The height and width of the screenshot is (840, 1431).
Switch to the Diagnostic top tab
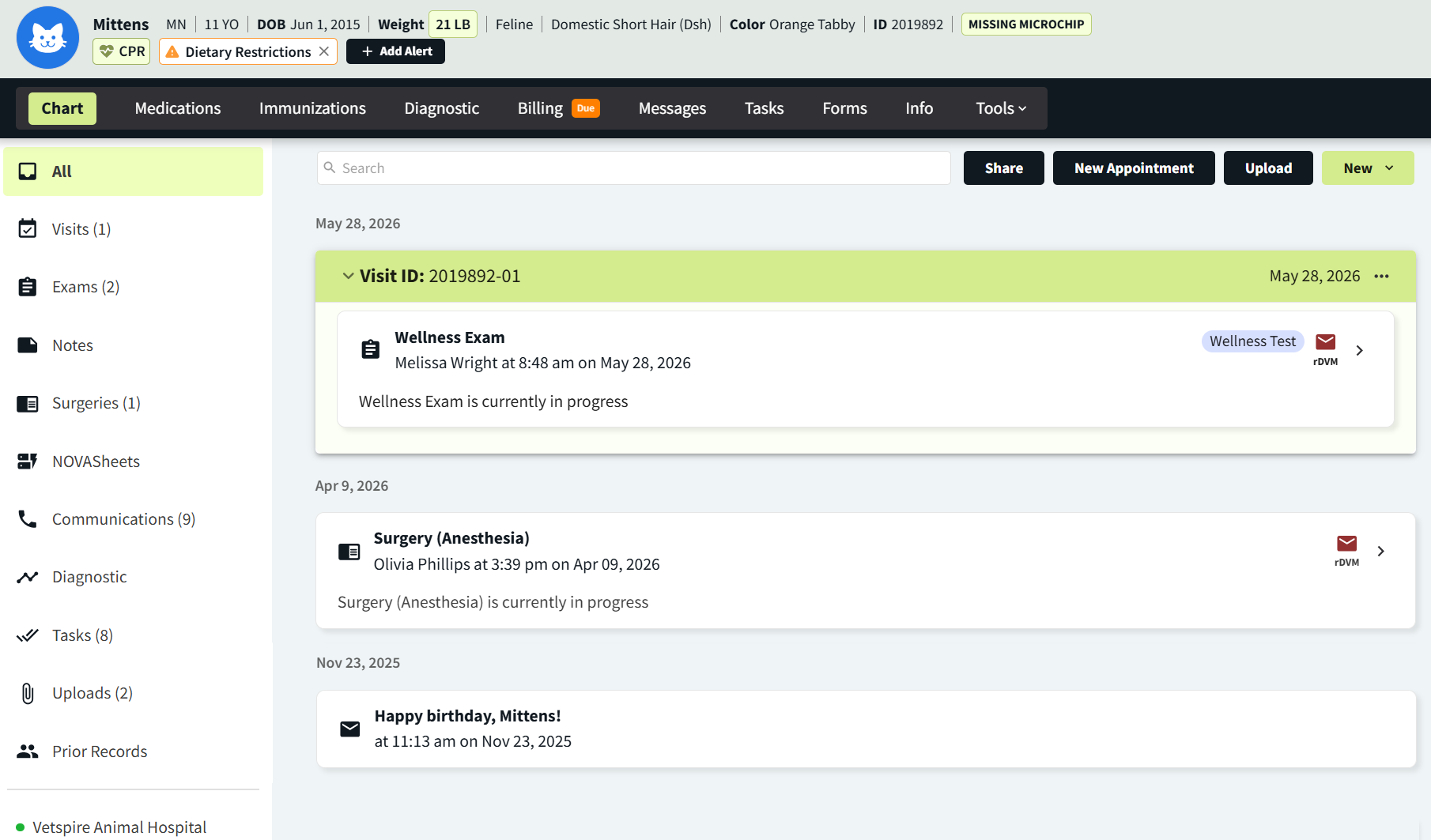[x=442, y=108]
